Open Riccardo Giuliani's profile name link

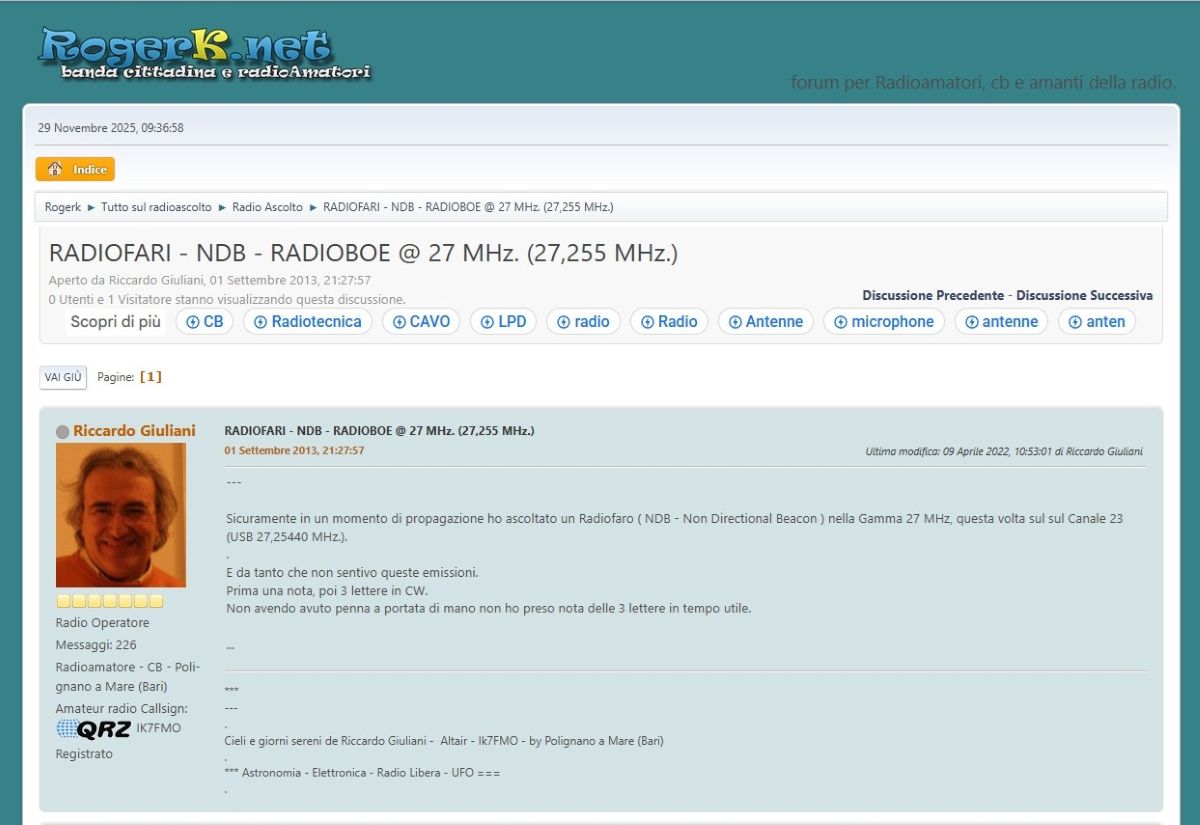(x=134, y=431)
